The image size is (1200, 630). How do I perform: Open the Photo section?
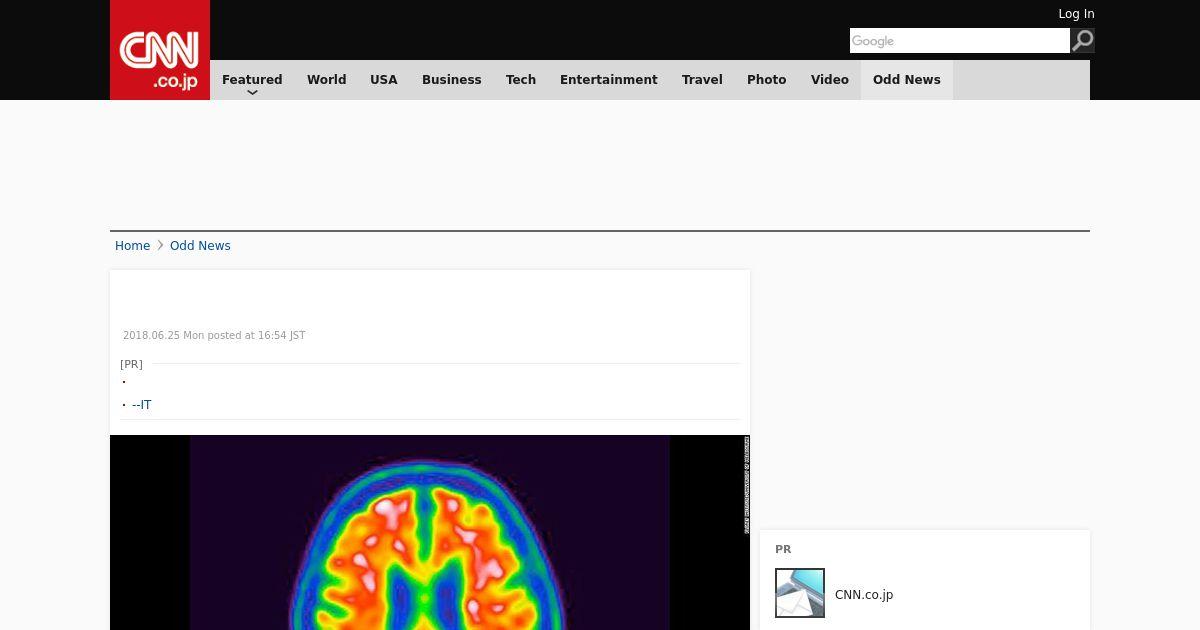[x=767, y=80]
